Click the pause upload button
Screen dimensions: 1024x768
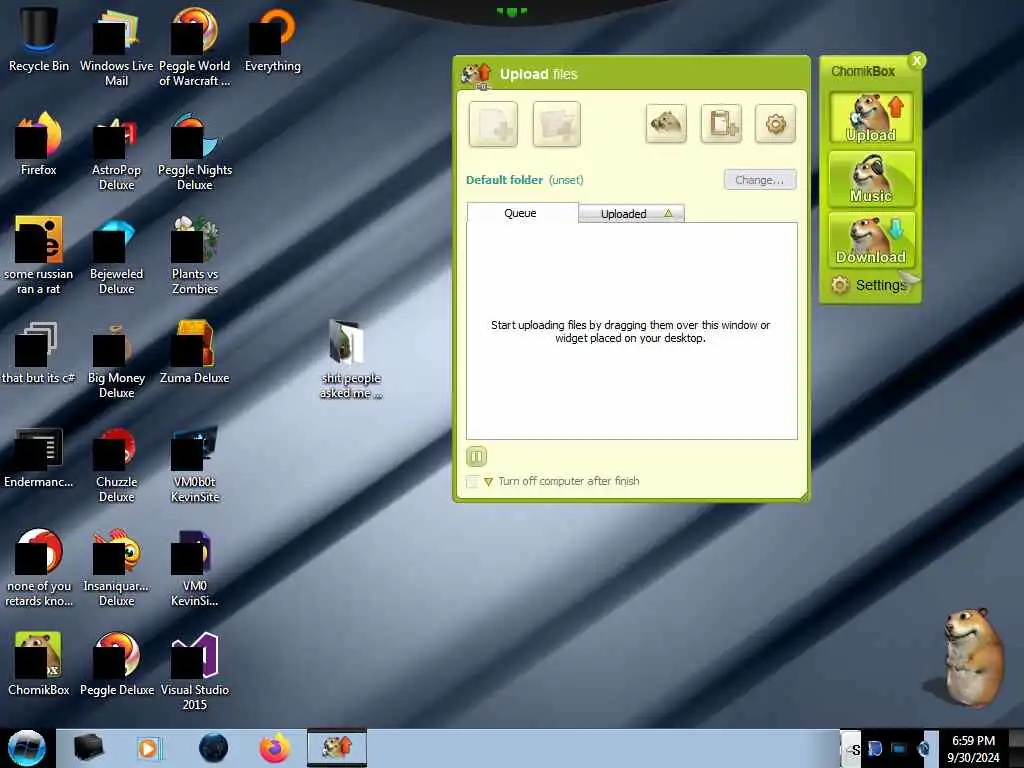tap(477, 456)
